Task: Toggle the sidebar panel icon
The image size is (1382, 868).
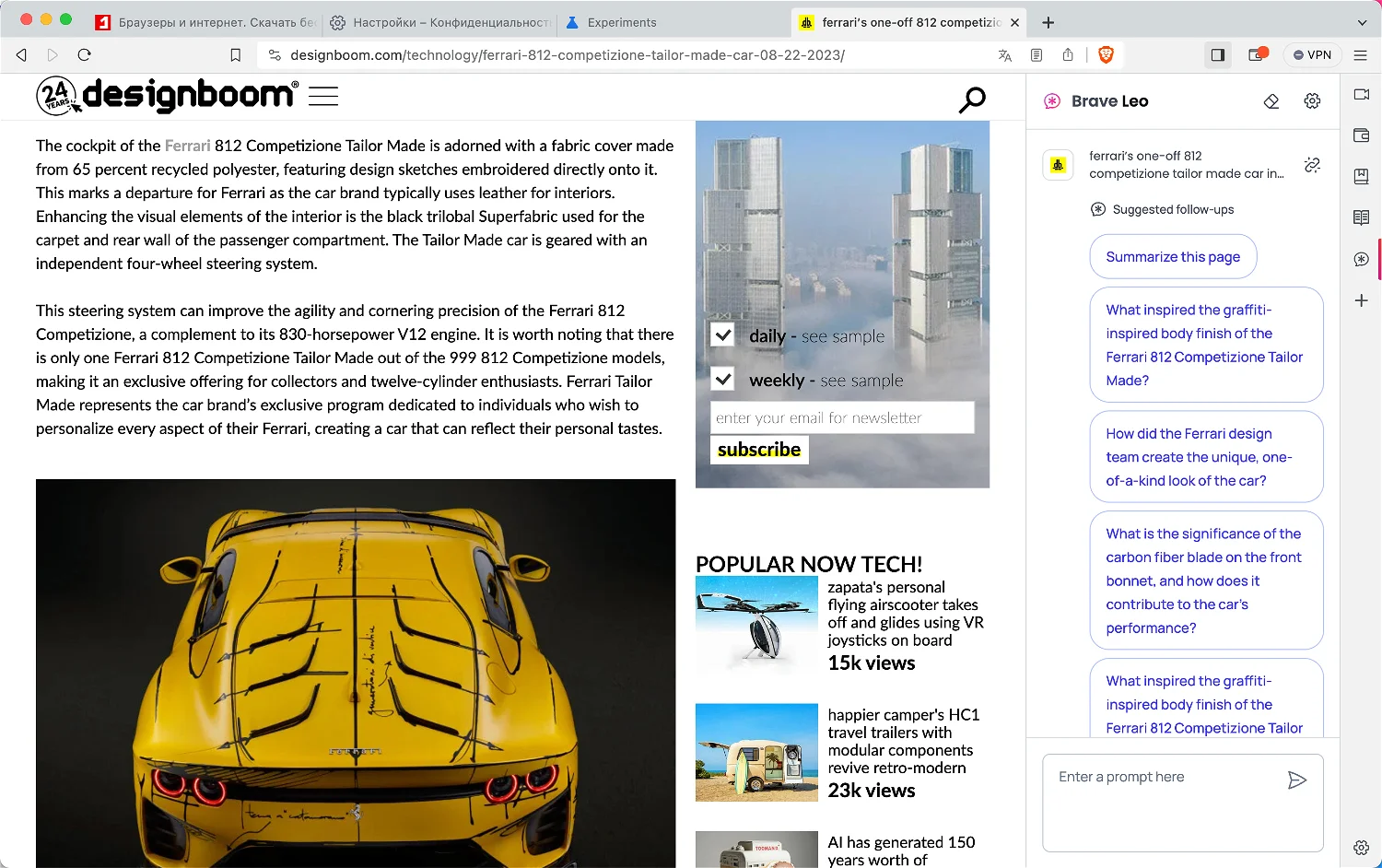Action: [x=1217, y=55]
